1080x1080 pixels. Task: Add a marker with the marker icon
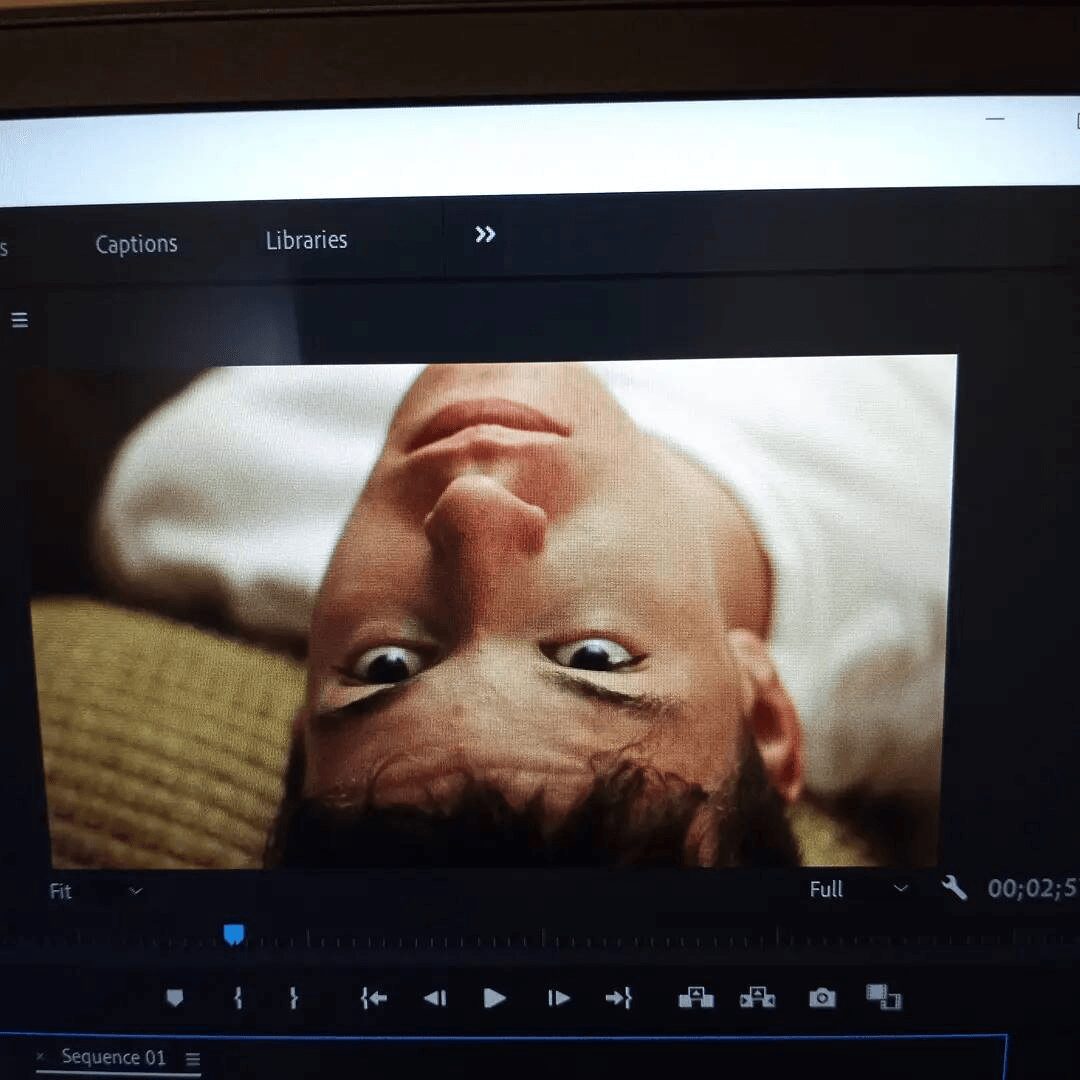click(x=175, y=998)
